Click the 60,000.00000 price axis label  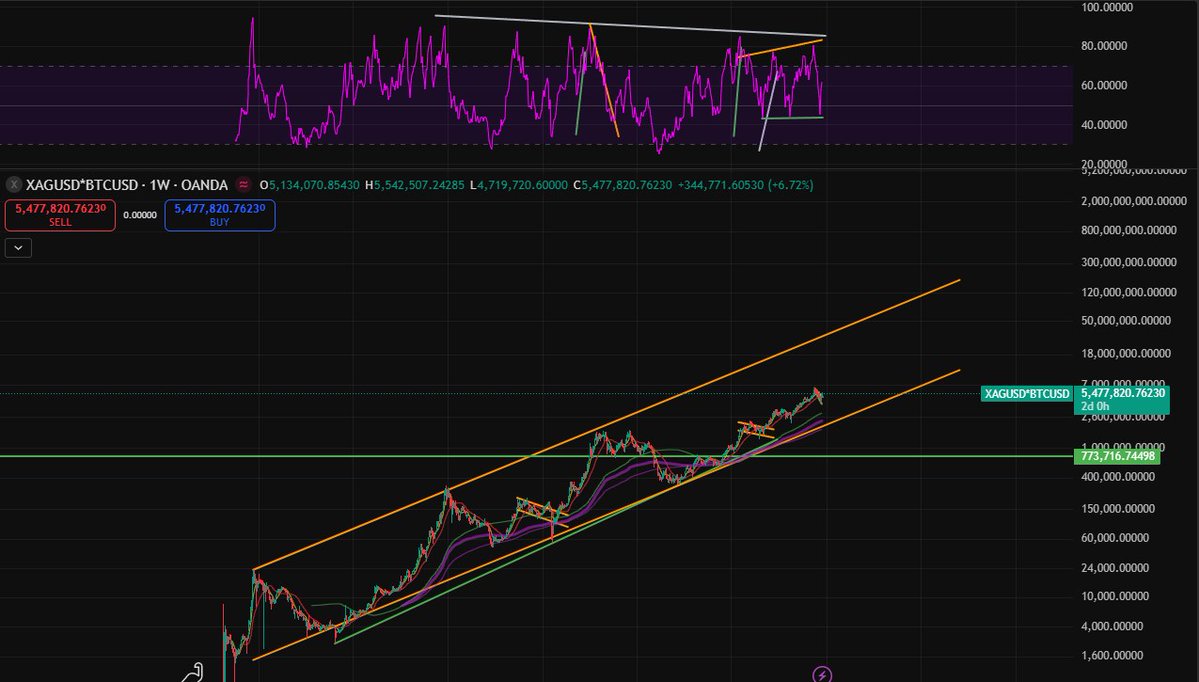tap(1115, 538)
